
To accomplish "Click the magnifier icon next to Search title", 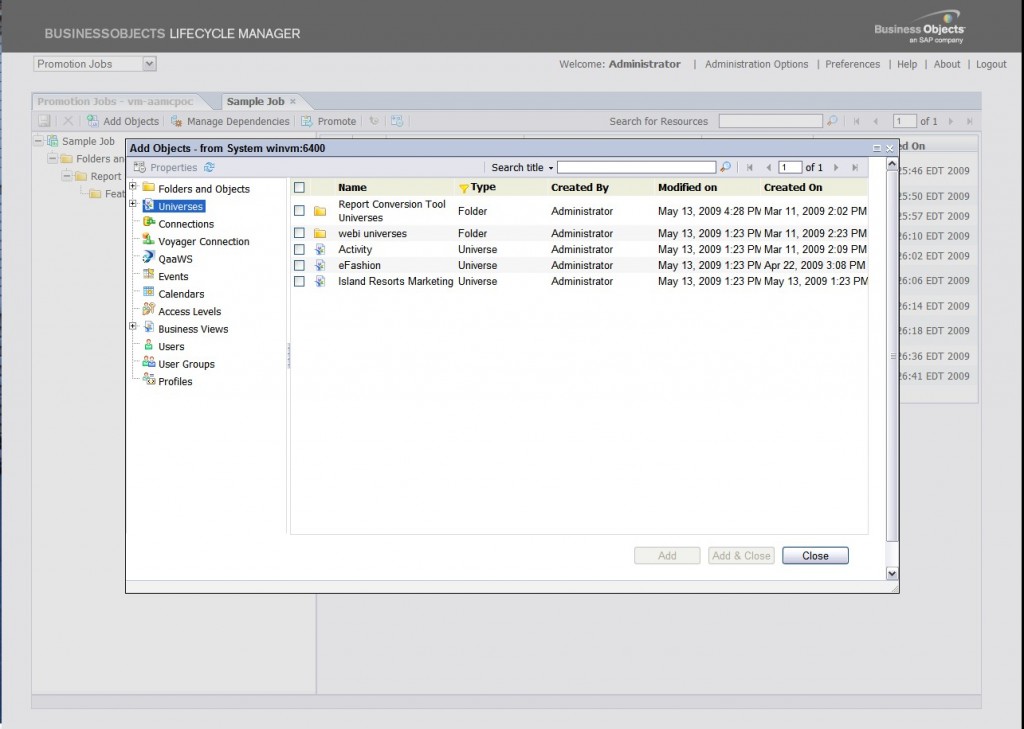I will [x=725, y=167].
